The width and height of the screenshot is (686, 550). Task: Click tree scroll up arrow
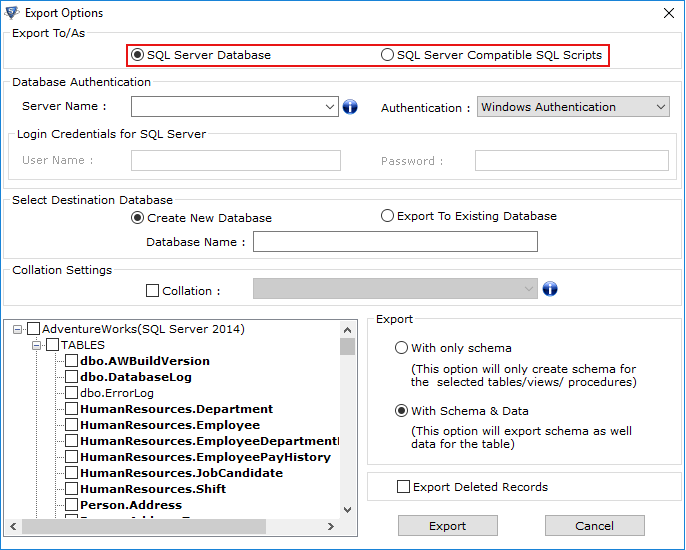[x=348, y=330]
